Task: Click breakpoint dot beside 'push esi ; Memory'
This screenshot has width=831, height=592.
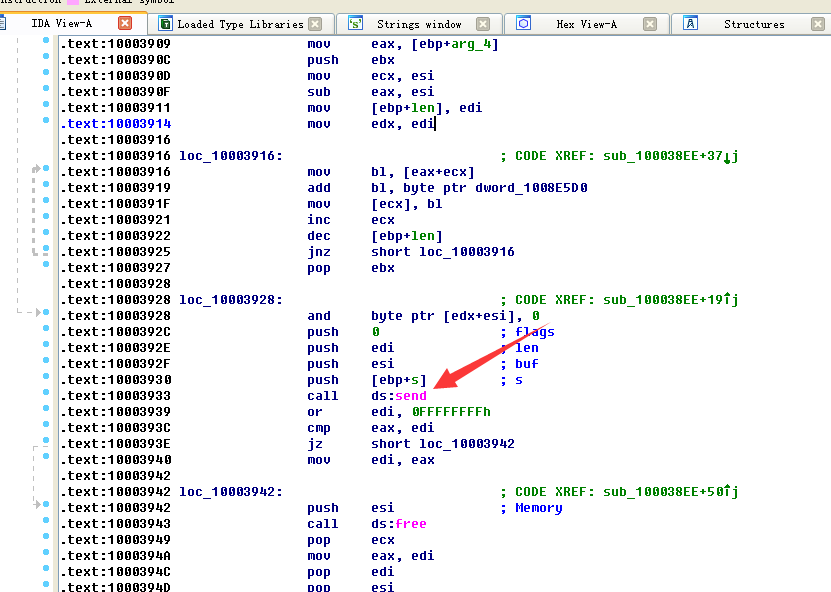Action: pyautogui.click(x=46, y=504)
